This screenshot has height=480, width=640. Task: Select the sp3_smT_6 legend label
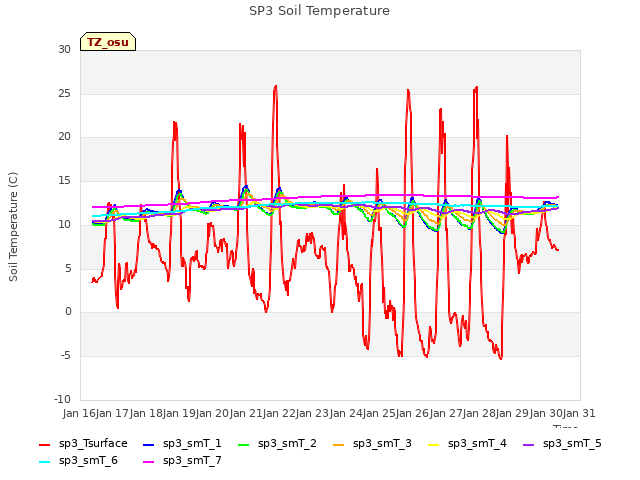[88, 461]
